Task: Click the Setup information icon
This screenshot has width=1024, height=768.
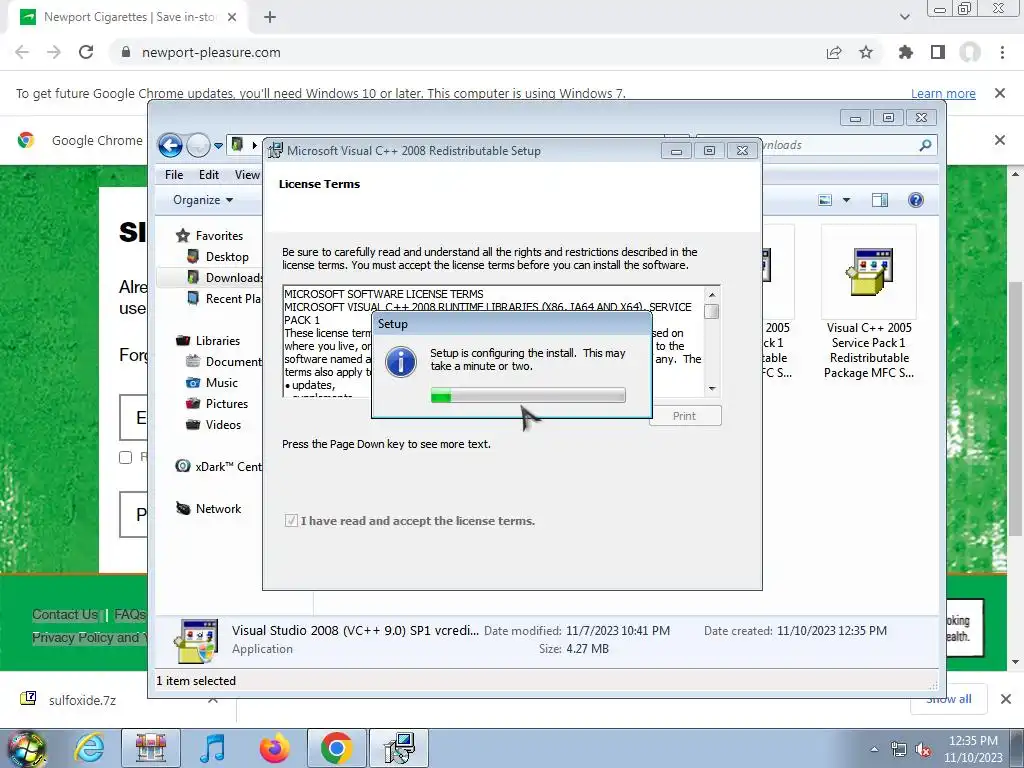Action: tap(400, 362)
